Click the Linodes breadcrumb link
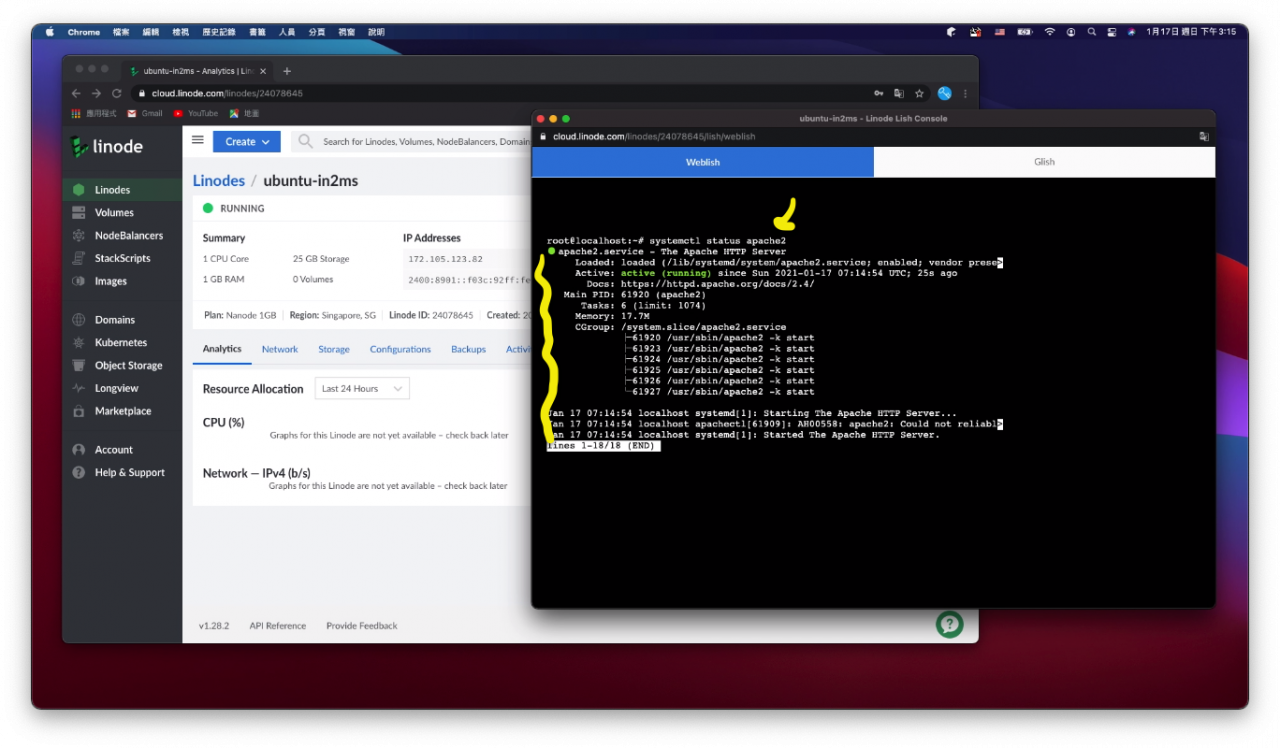 [219, 181]
